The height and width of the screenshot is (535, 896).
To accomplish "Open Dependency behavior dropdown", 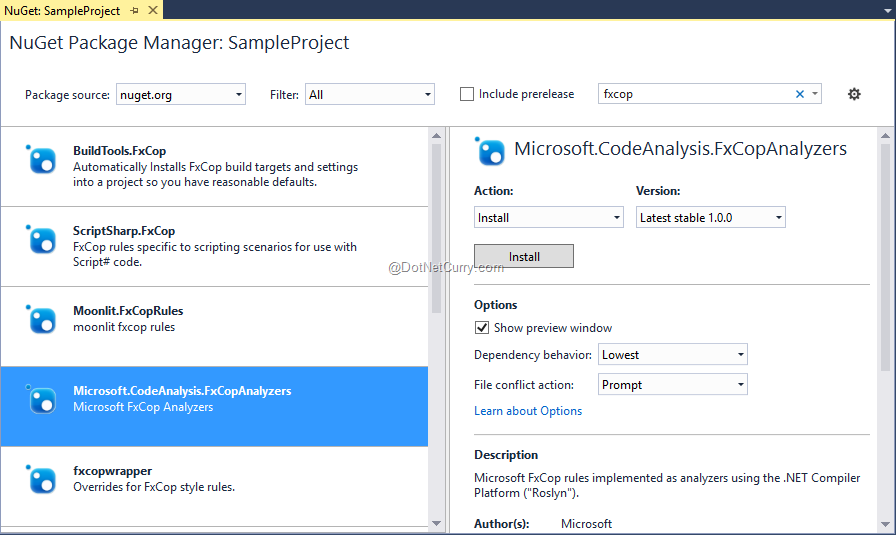I will pos(673,354).
